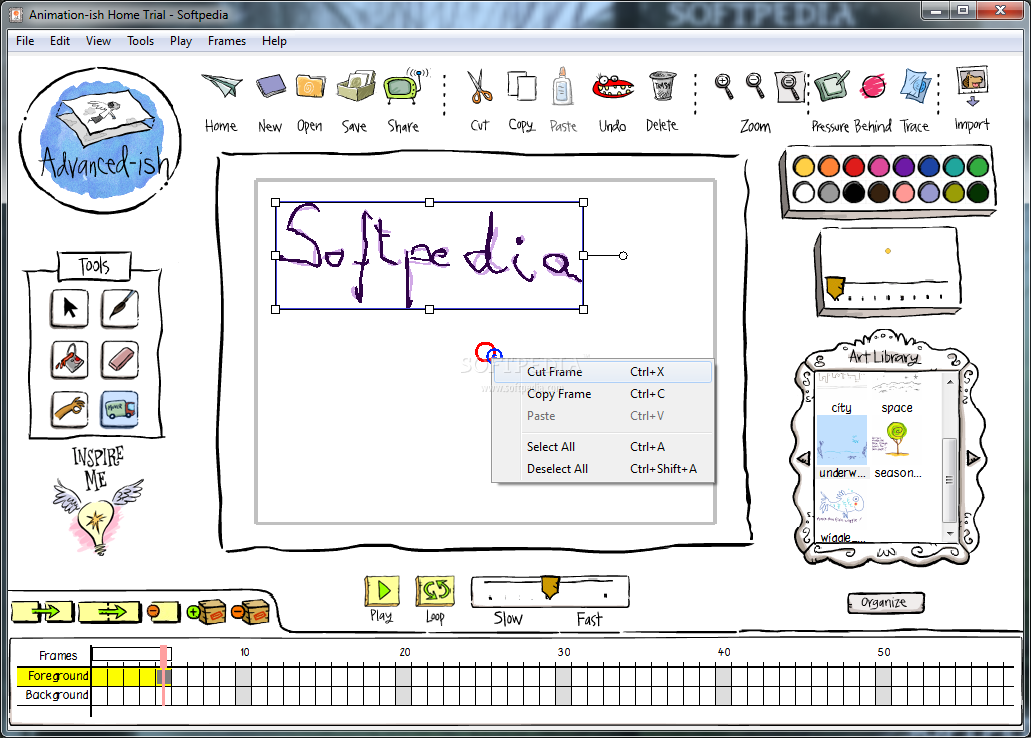Viewport: 1031px width, 738px height.
Task: Click the Copy toolbar icon
Action: coord(521,86)
